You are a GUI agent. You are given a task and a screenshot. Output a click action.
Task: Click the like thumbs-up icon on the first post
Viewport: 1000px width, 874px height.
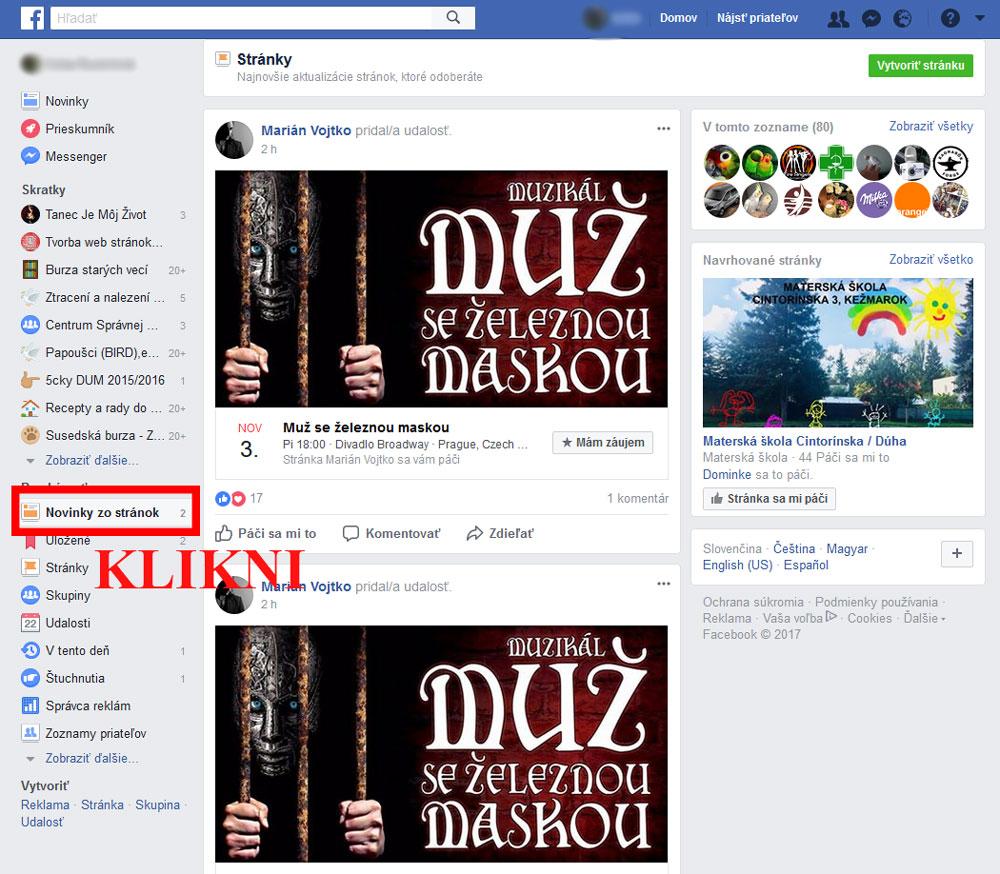coord(224,533)
